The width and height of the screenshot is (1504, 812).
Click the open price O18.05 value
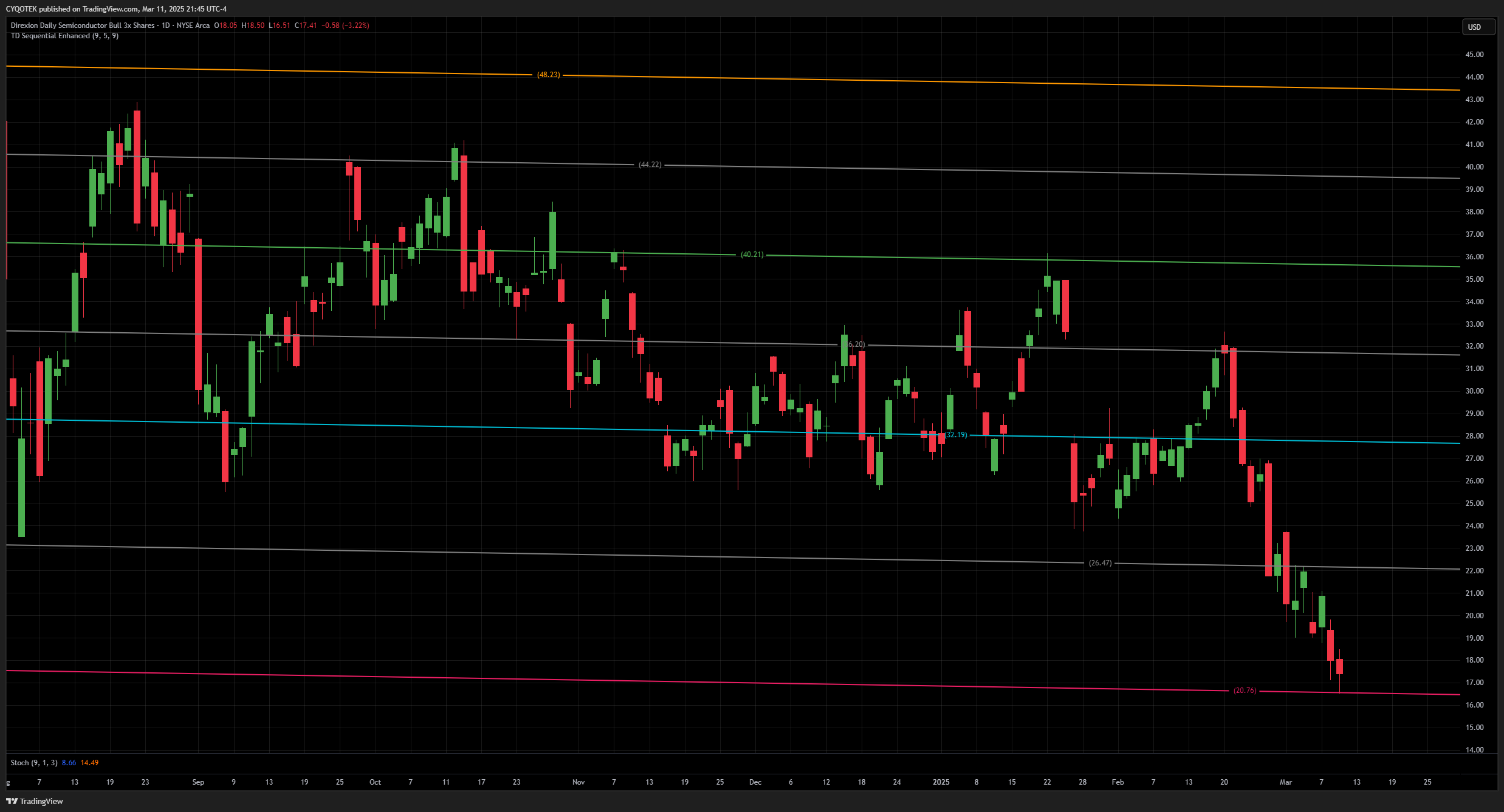225,26
